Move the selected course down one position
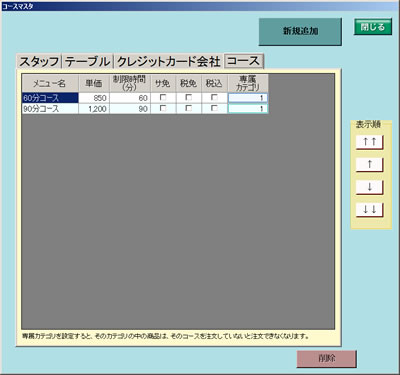Viewport: 400px width, 375px height. pyautogui.click(x=369, y=187)
